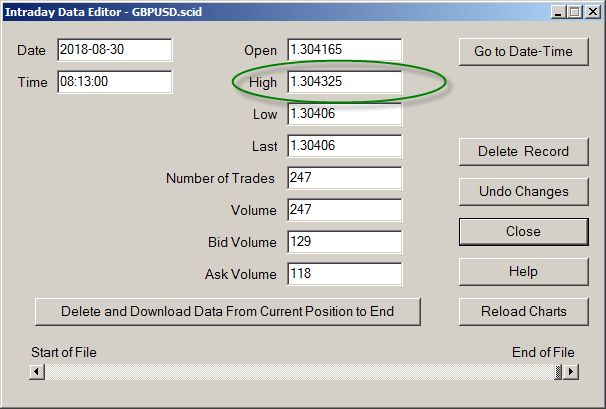Click the scrollbar right arrow near End of File
The width and height of the screenshot is (606, 409).
click(571, 372)
